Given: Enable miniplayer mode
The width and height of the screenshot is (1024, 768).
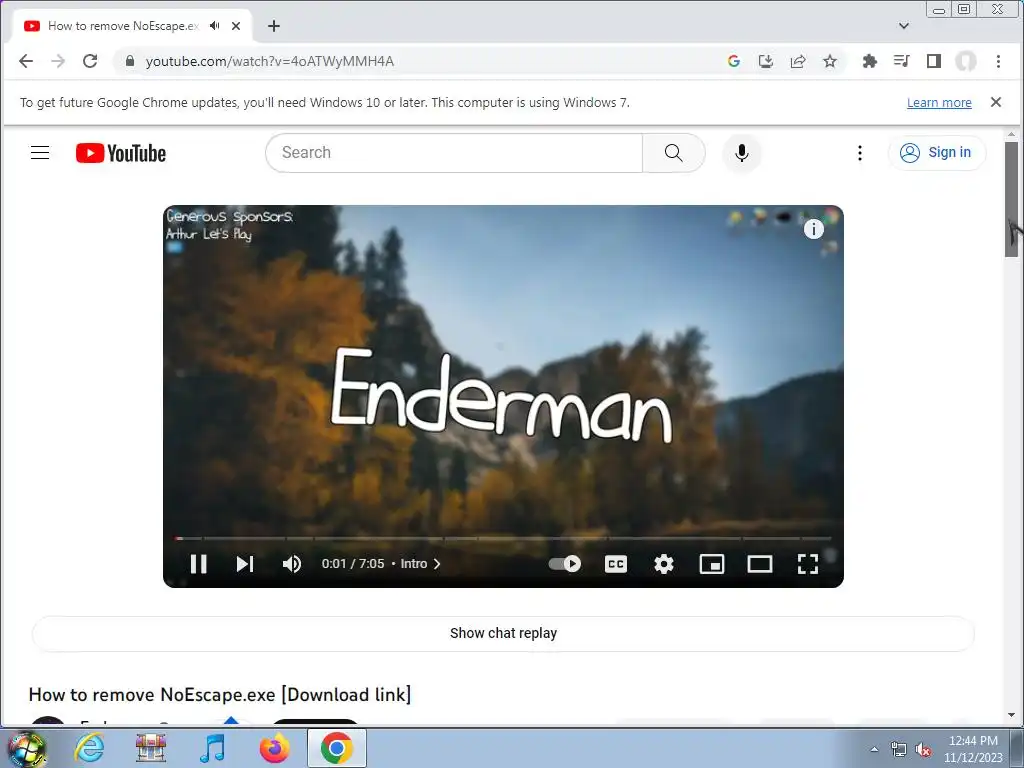Looking at the screenshot, I should pos(712,564).
